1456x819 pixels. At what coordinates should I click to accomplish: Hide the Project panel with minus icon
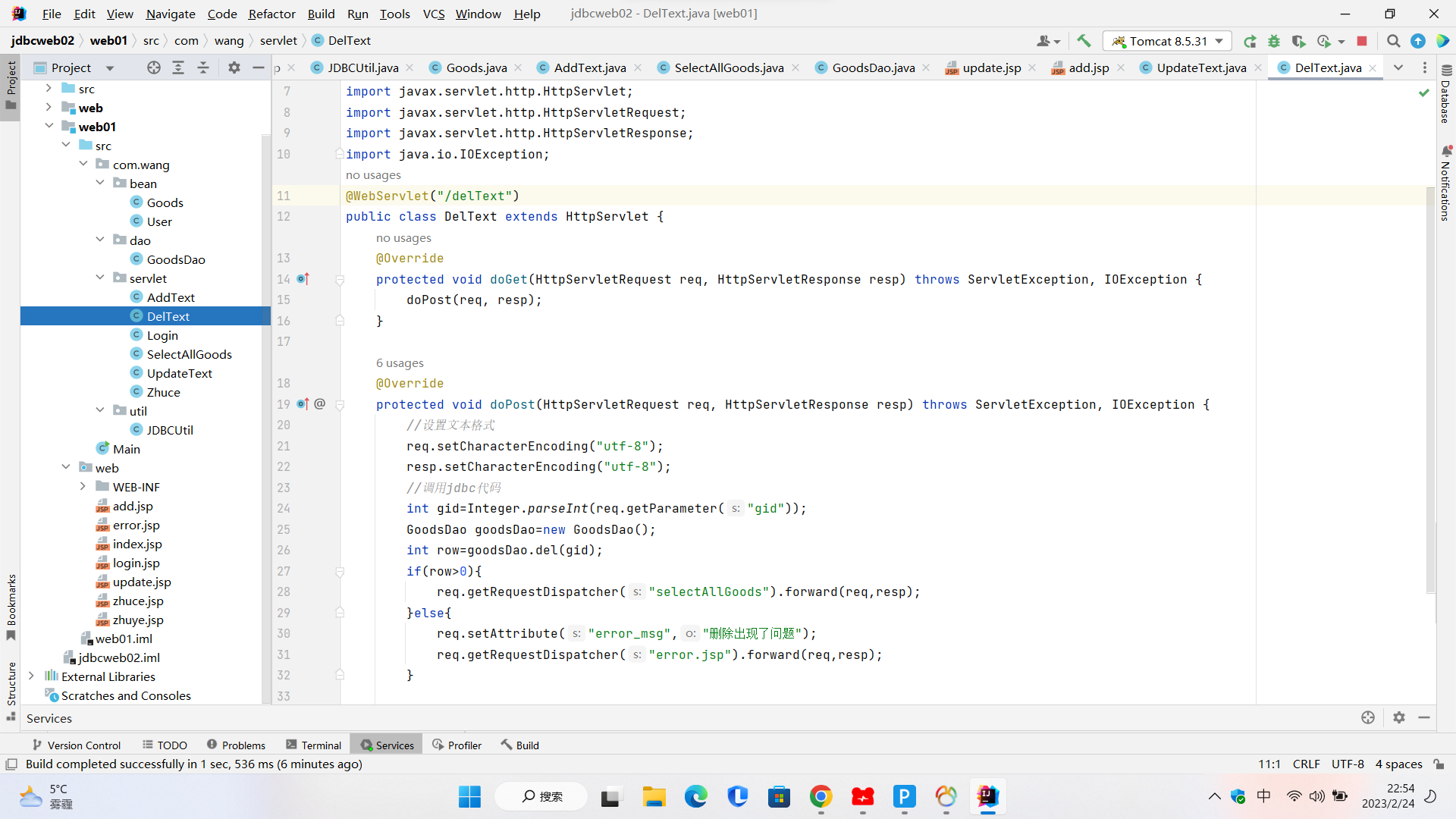point(258,67)
